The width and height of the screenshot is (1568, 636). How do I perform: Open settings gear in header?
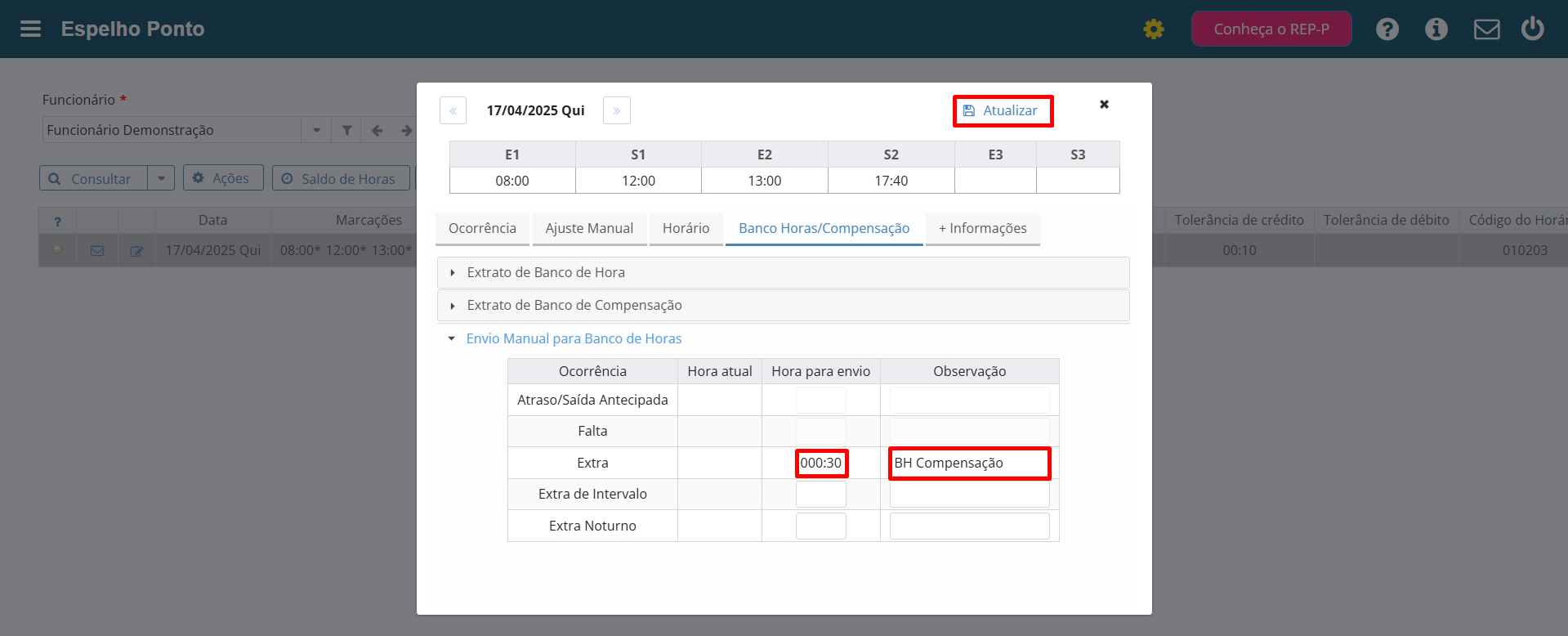point(1154,29)
